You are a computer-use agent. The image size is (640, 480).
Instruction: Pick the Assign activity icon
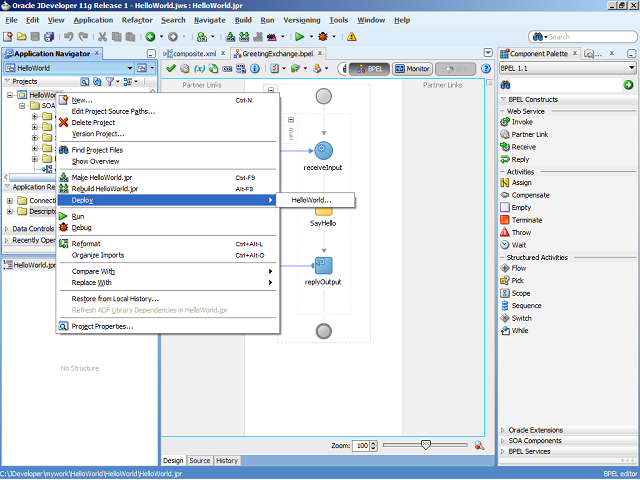point(505,183)
